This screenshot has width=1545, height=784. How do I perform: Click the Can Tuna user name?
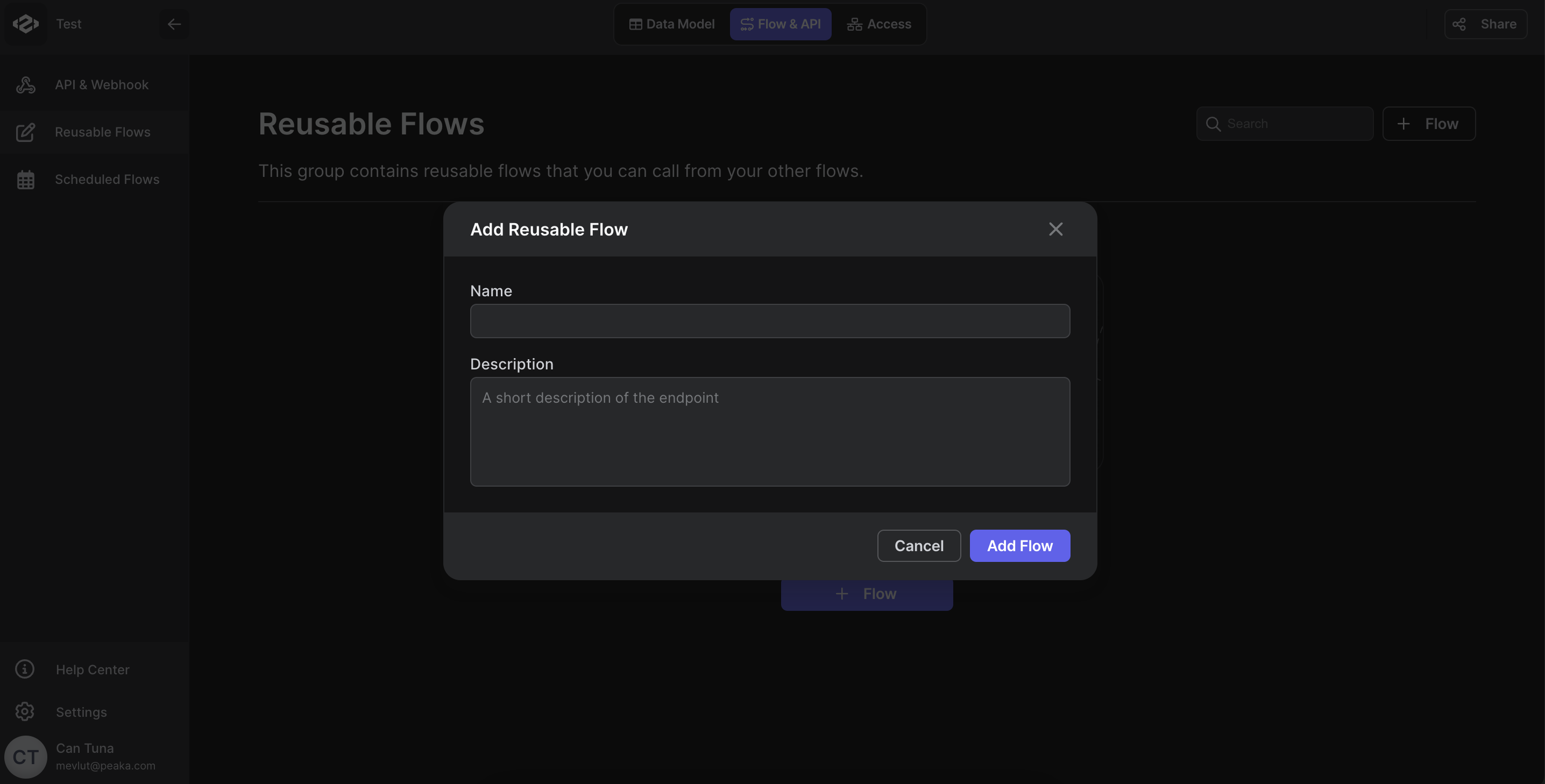point(84,748)
